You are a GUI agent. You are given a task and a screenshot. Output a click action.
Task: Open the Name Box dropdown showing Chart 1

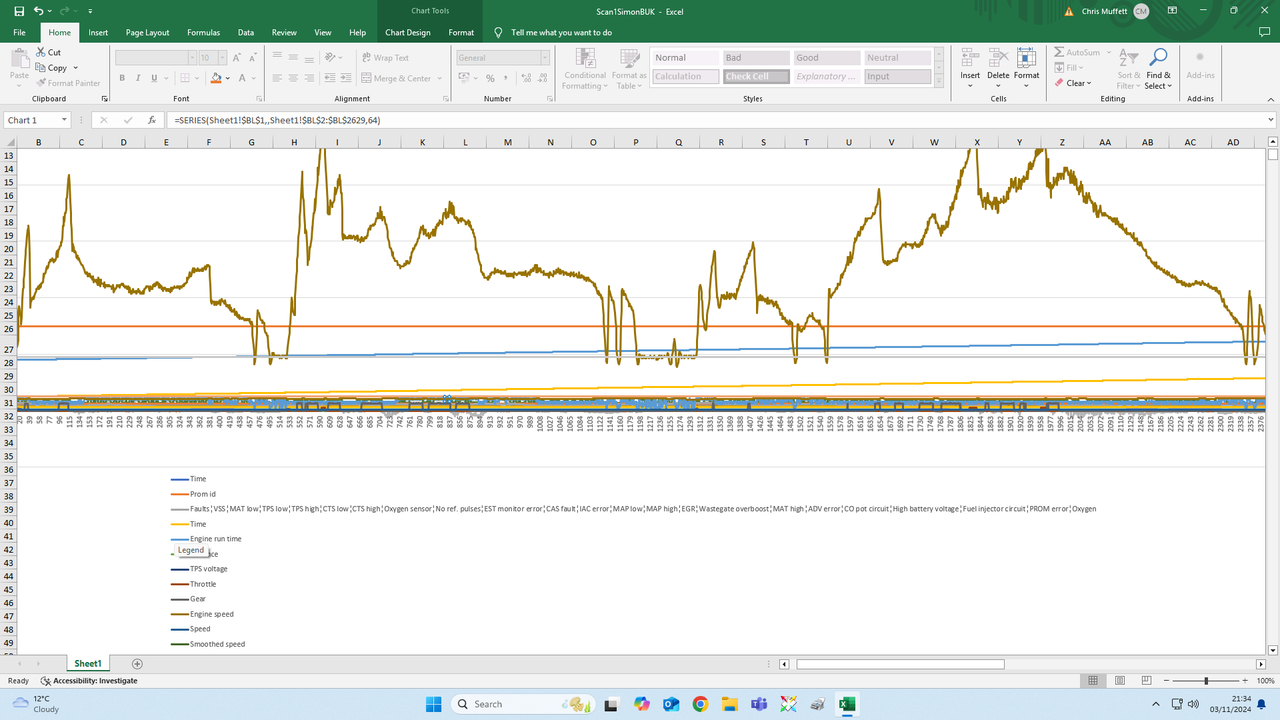pos(64,120)
